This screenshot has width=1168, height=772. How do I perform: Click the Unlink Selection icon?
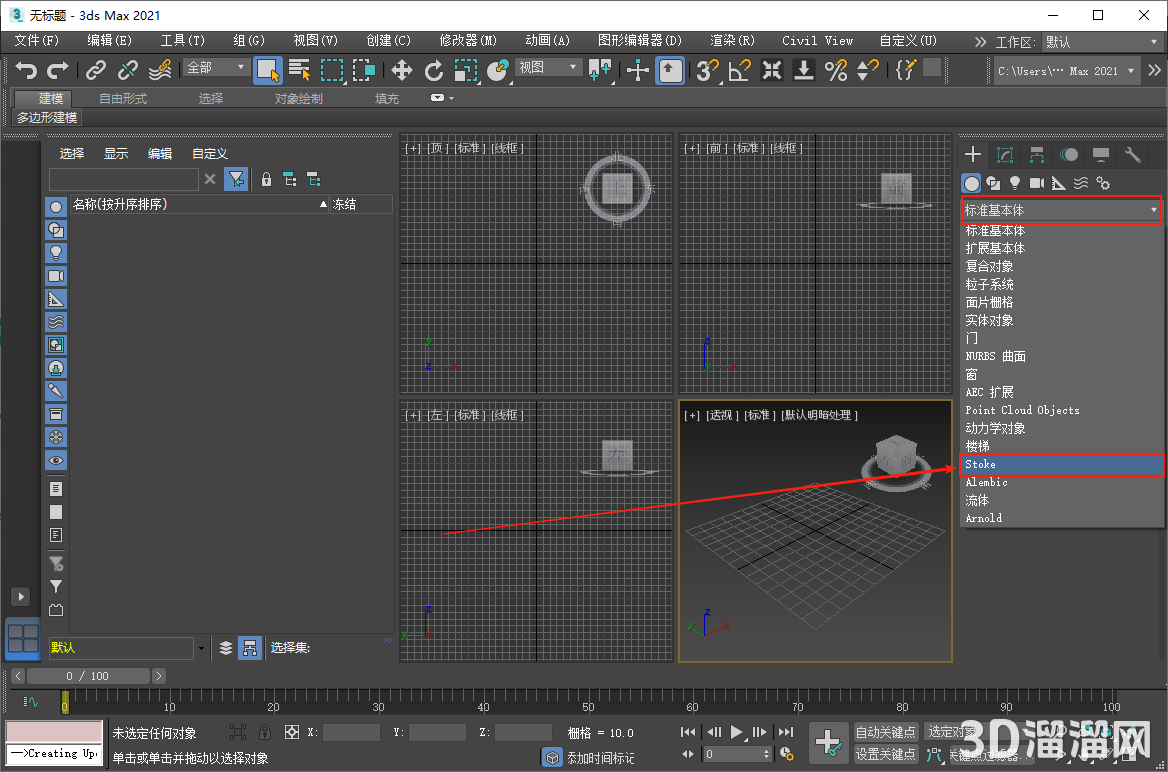coord(128,70)
